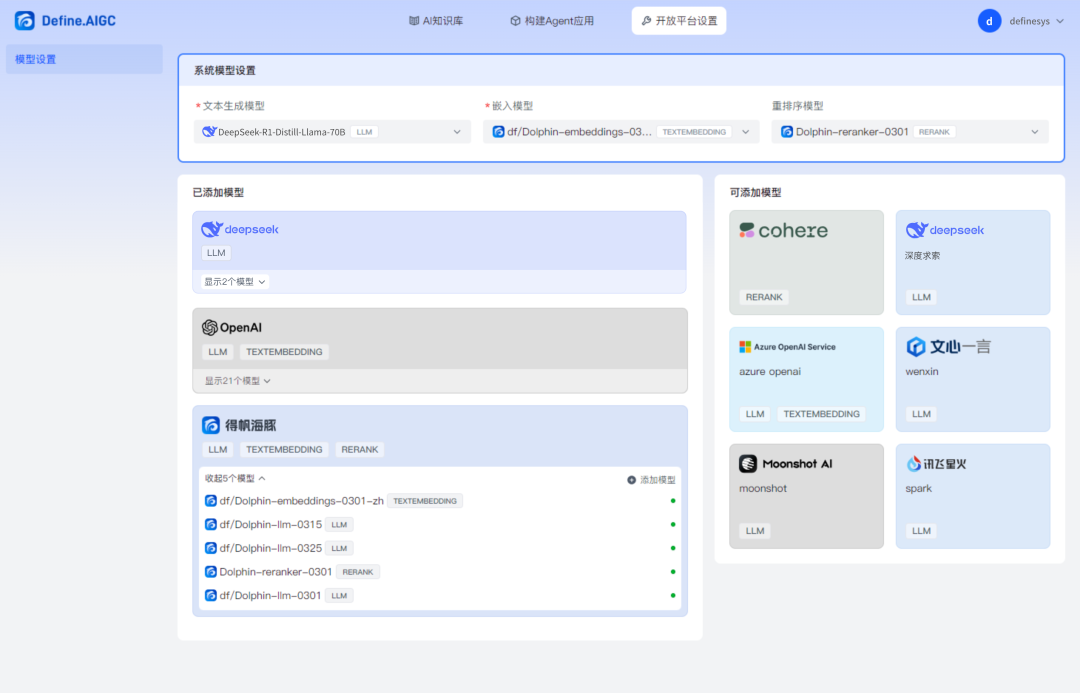The width and height of the screenshot is (1080, 693).
Task: Click the definesys user avatar
Action: [x=989, y=21]
